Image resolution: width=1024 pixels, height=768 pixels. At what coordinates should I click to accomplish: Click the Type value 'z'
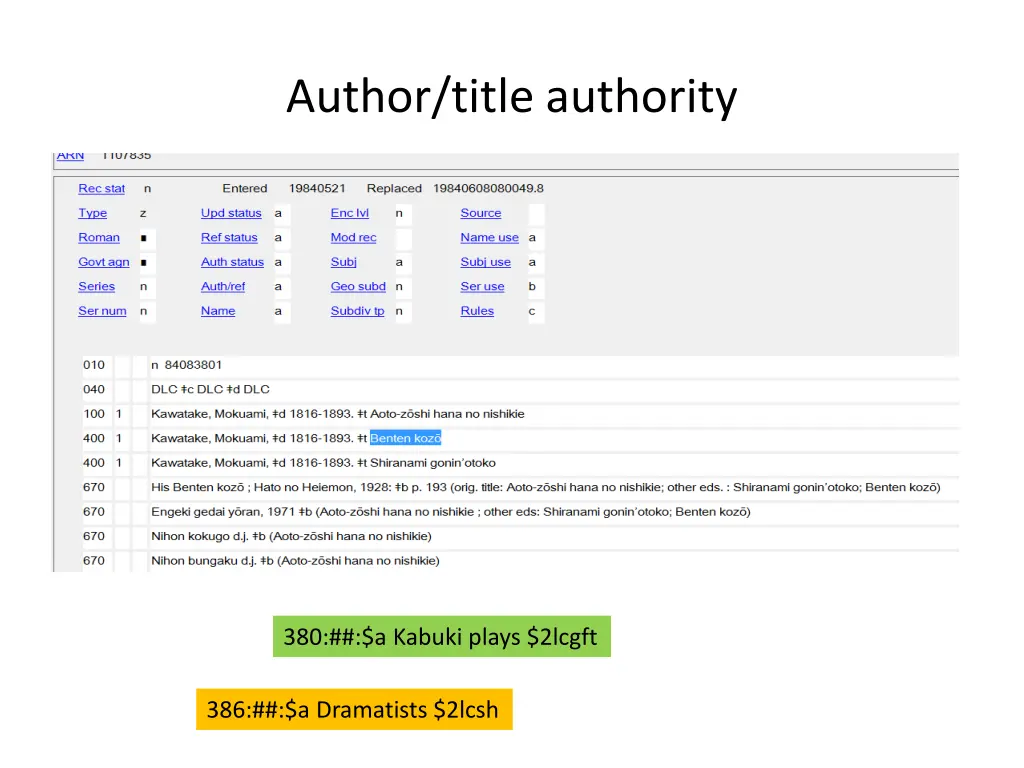(143, 214)
